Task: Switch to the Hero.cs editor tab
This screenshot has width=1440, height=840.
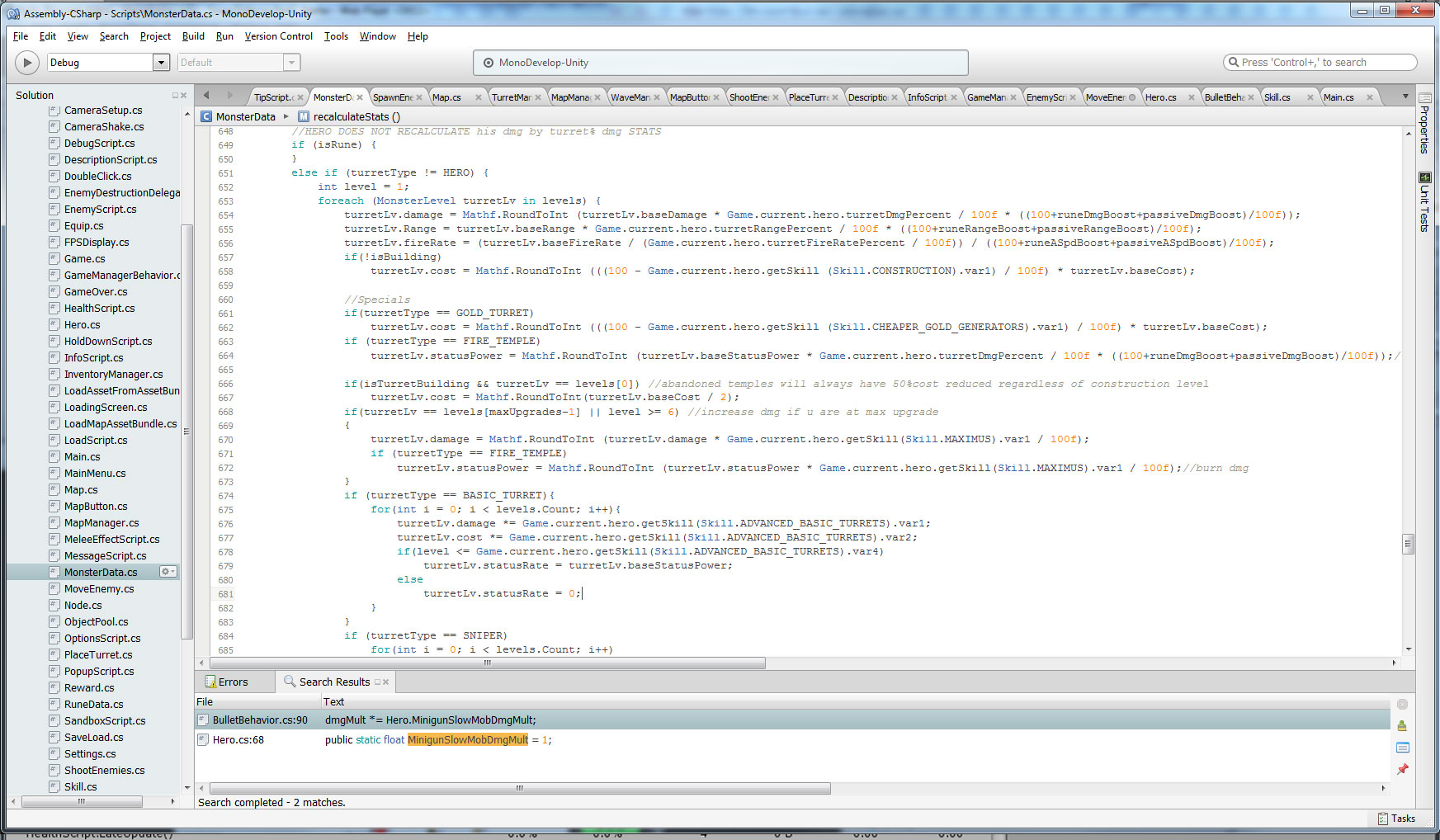Action: 1164,97
